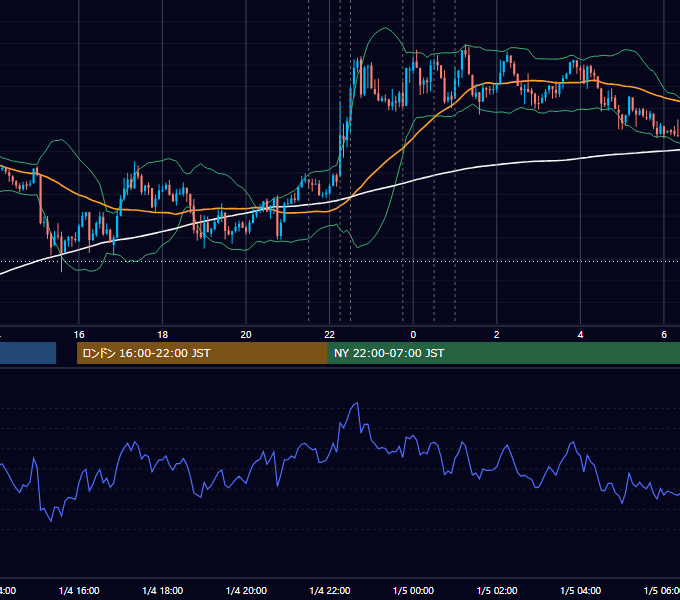Click the NY 22:00-07:00 JST session bar
Image resolution: width=680 pixels, height=600 pixels.
[x=503, y=353]
